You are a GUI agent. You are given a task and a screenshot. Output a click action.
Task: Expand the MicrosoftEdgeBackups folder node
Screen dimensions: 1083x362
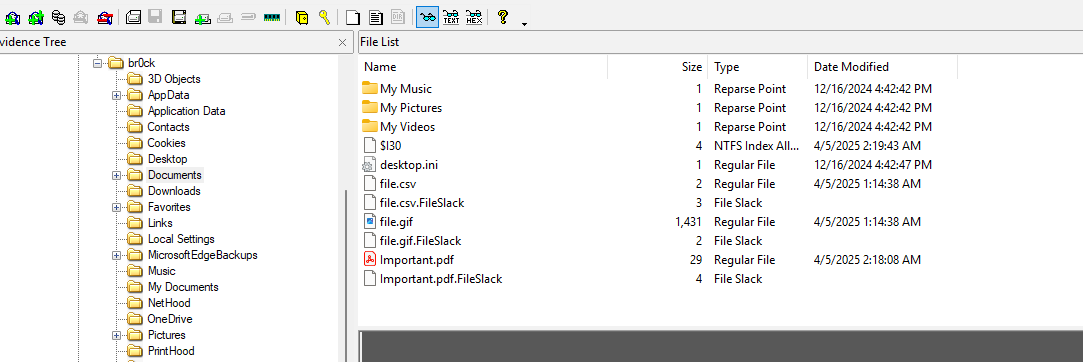click(116, 255)
